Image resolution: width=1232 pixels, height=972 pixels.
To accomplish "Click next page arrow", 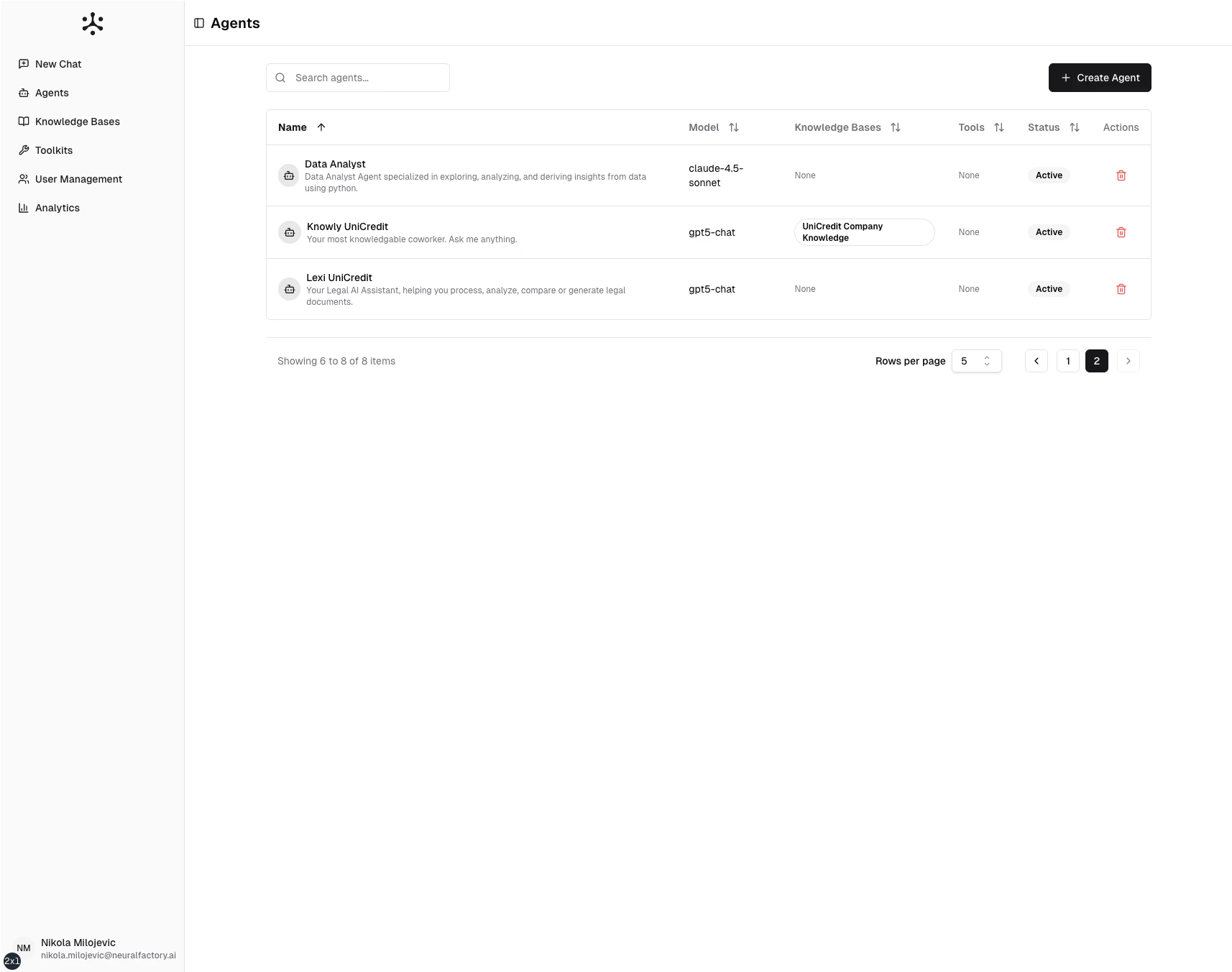I will (1128, 361).
